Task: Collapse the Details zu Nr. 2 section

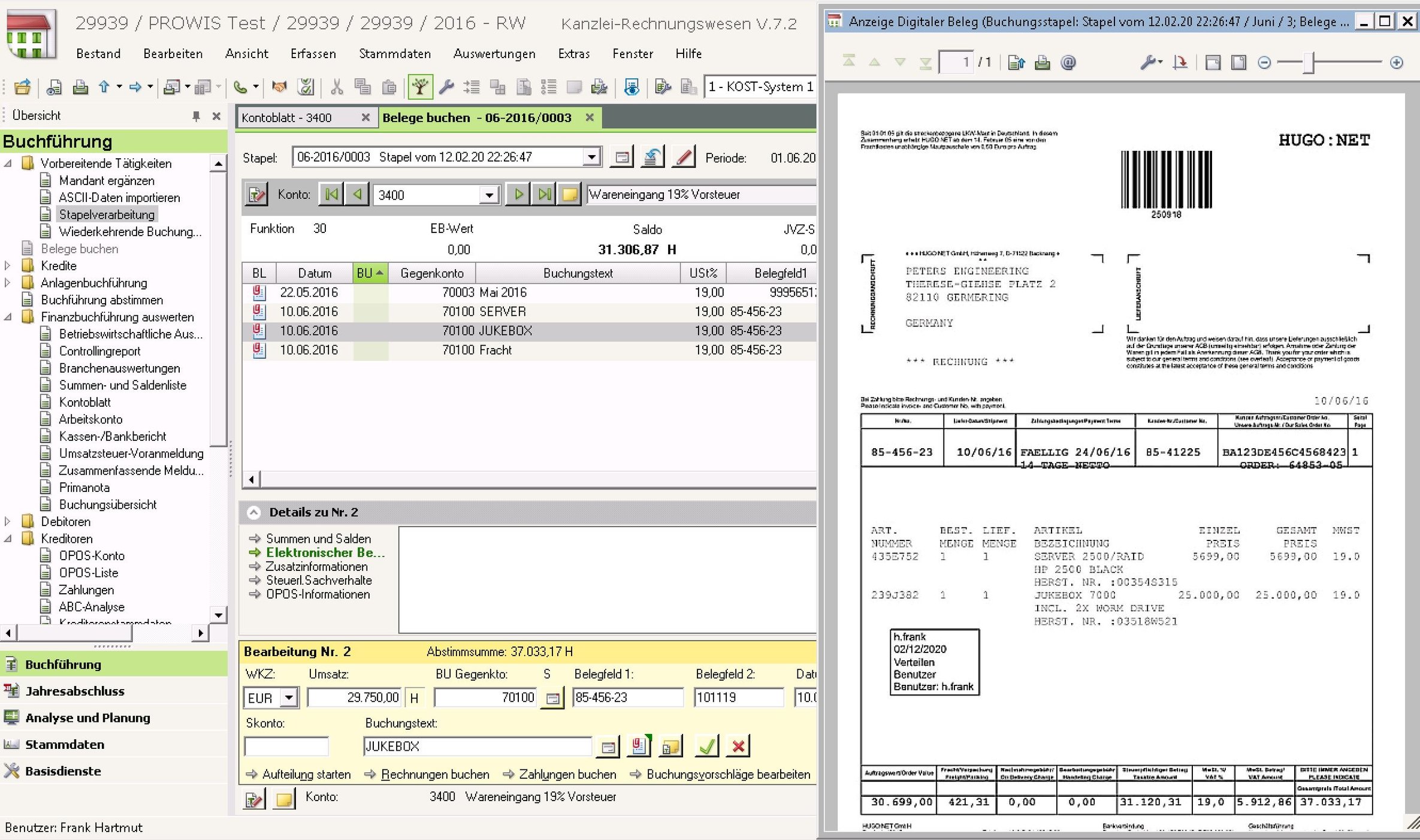Action: pos(254,512)
